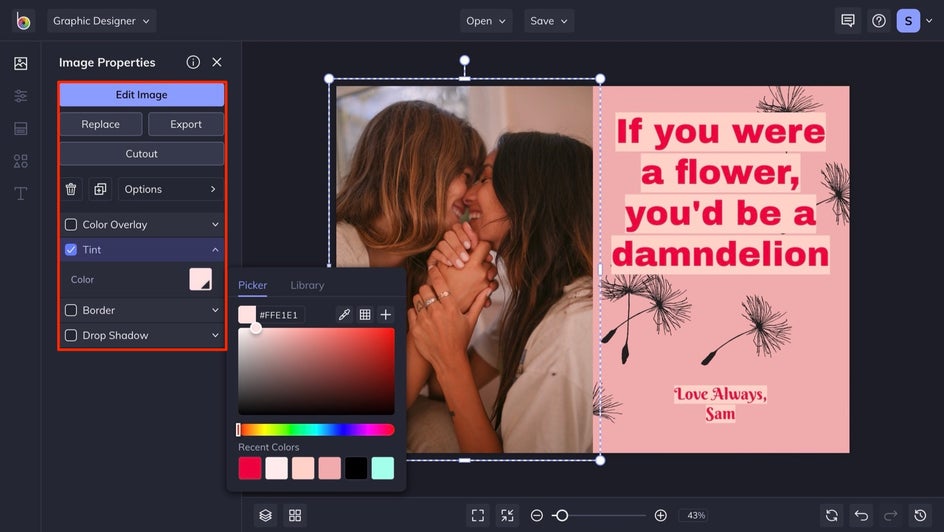944x532 pixels.
Task: Click the 43% zoom value field
Action: coord(696,515)
